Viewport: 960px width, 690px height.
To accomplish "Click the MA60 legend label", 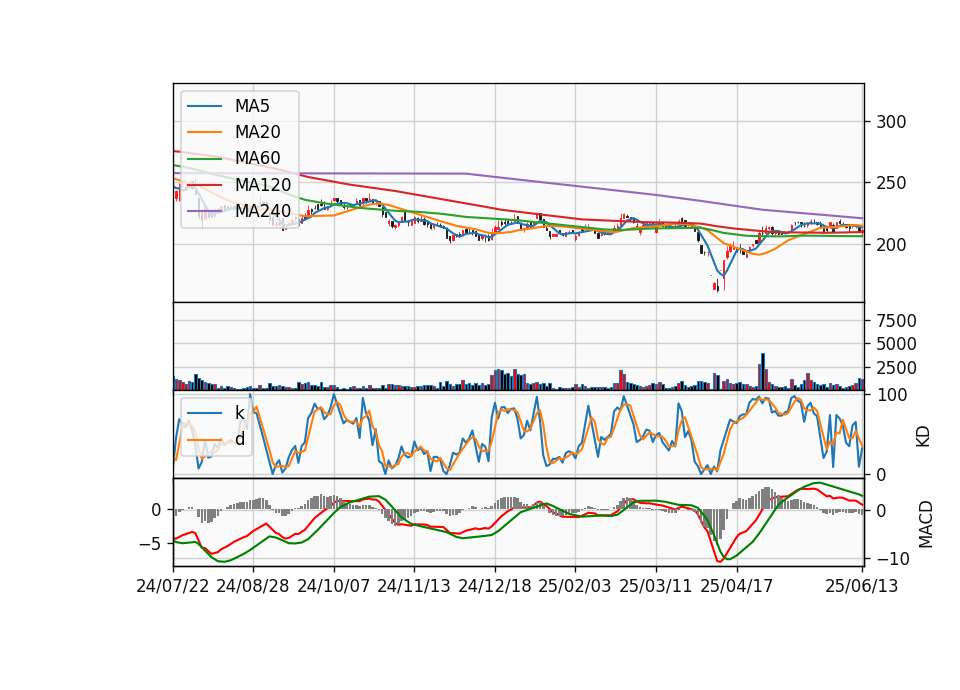I will point(258,159).
